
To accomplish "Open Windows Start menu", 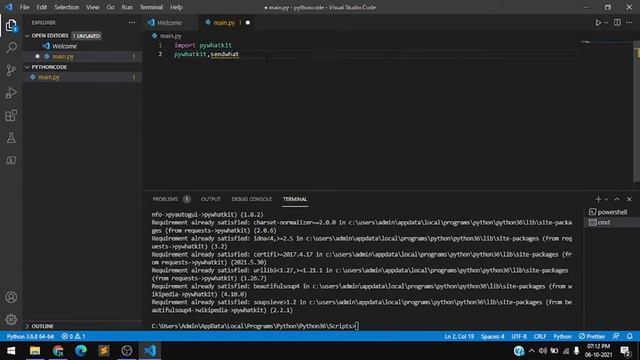I will [x=11, y=351].
